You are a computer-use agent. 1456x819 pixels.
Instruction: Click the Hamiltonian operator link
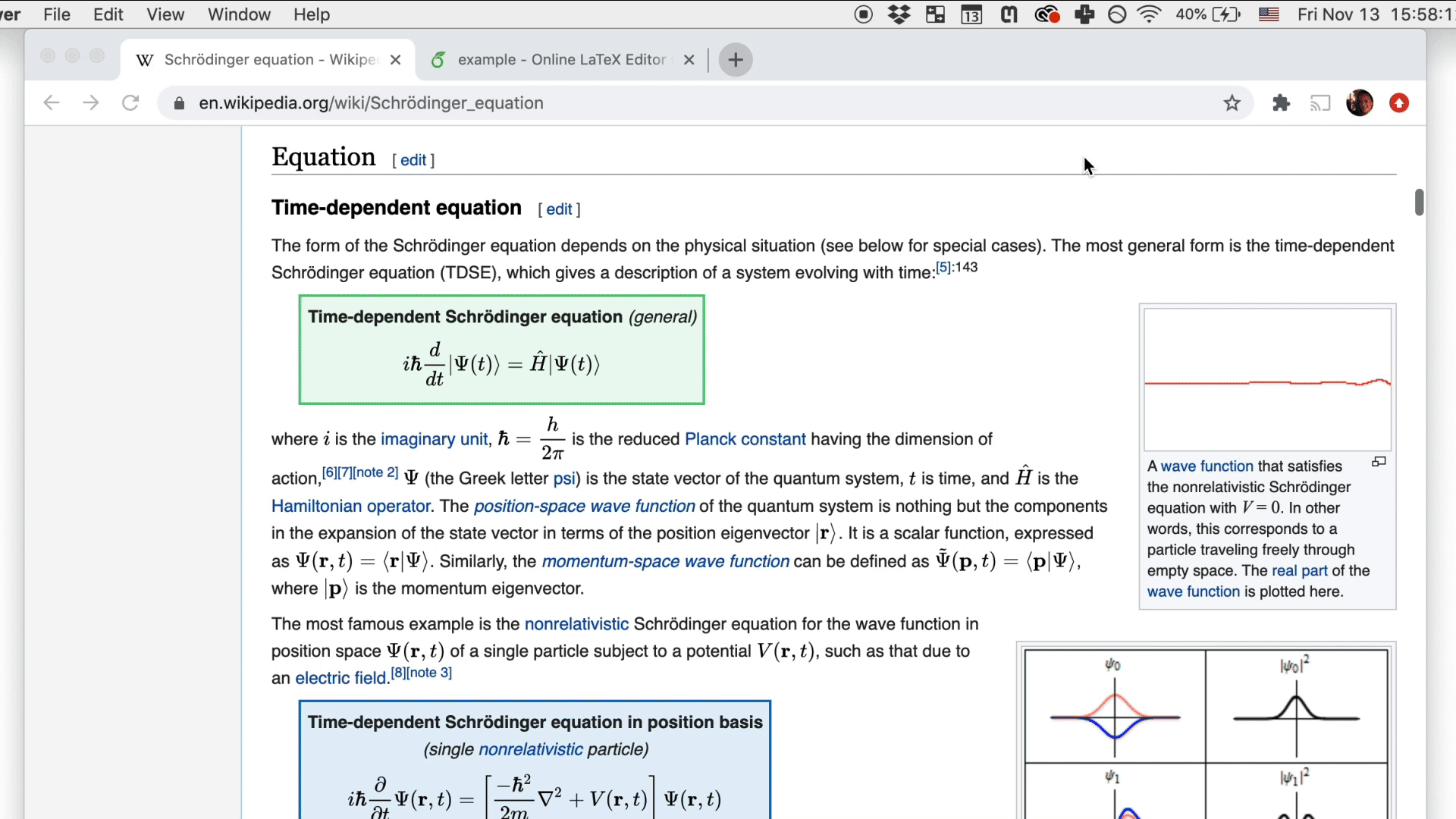[x=351, y=506]
